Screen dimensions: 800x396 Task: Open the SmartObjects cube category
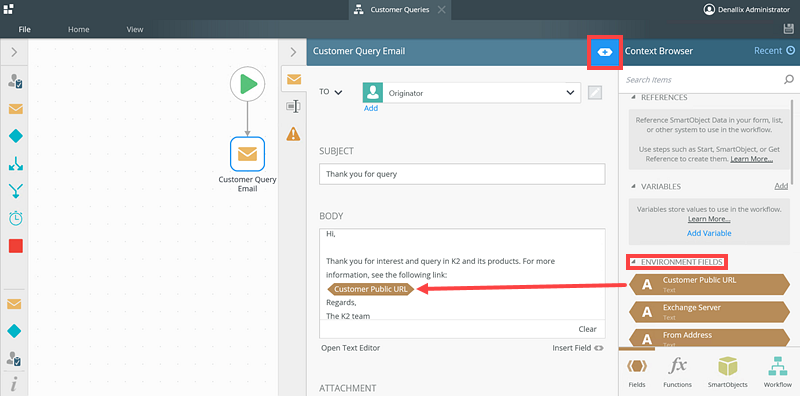728,372
